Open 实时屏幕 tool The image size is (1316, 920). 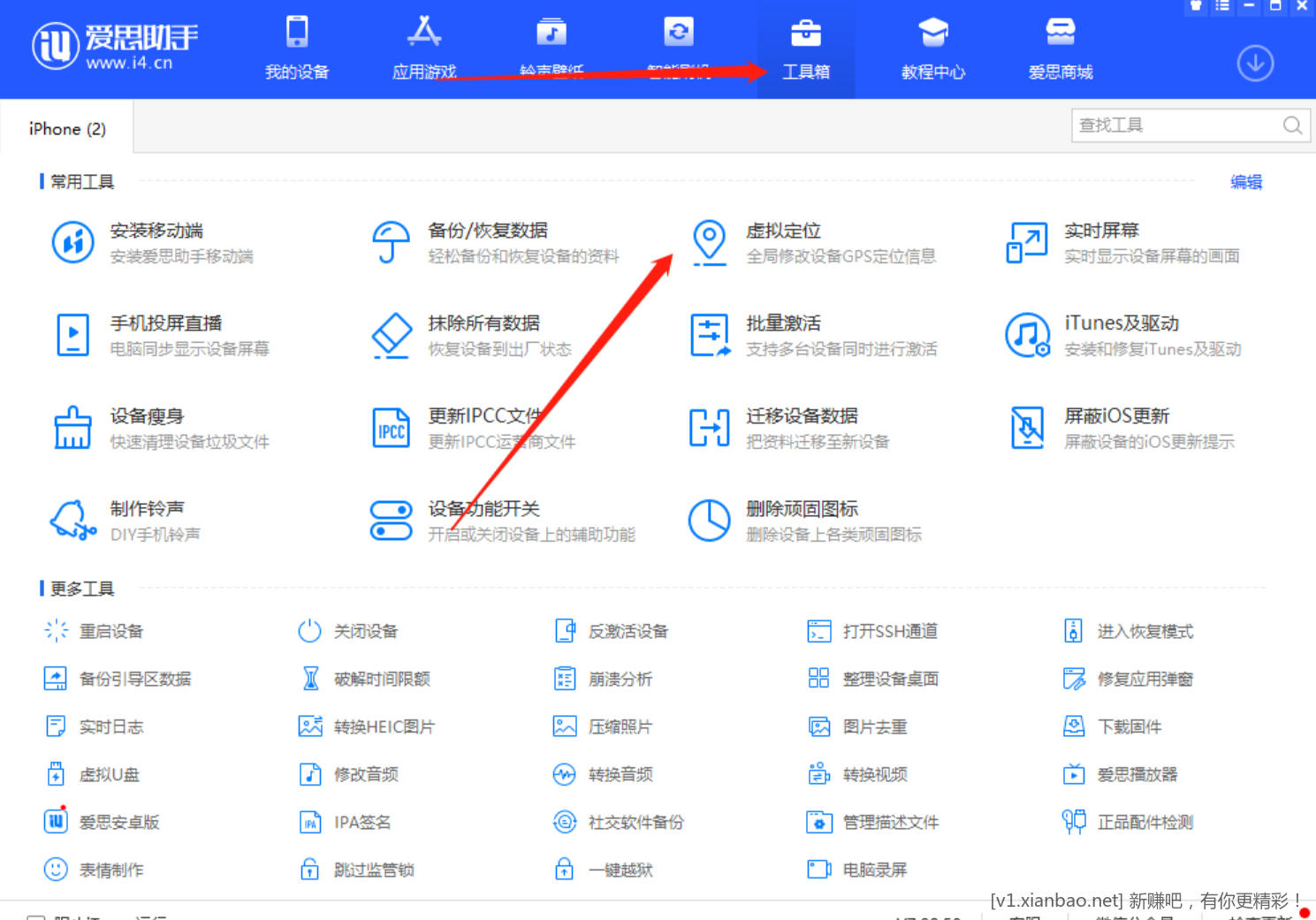[x=1122, y=243]
